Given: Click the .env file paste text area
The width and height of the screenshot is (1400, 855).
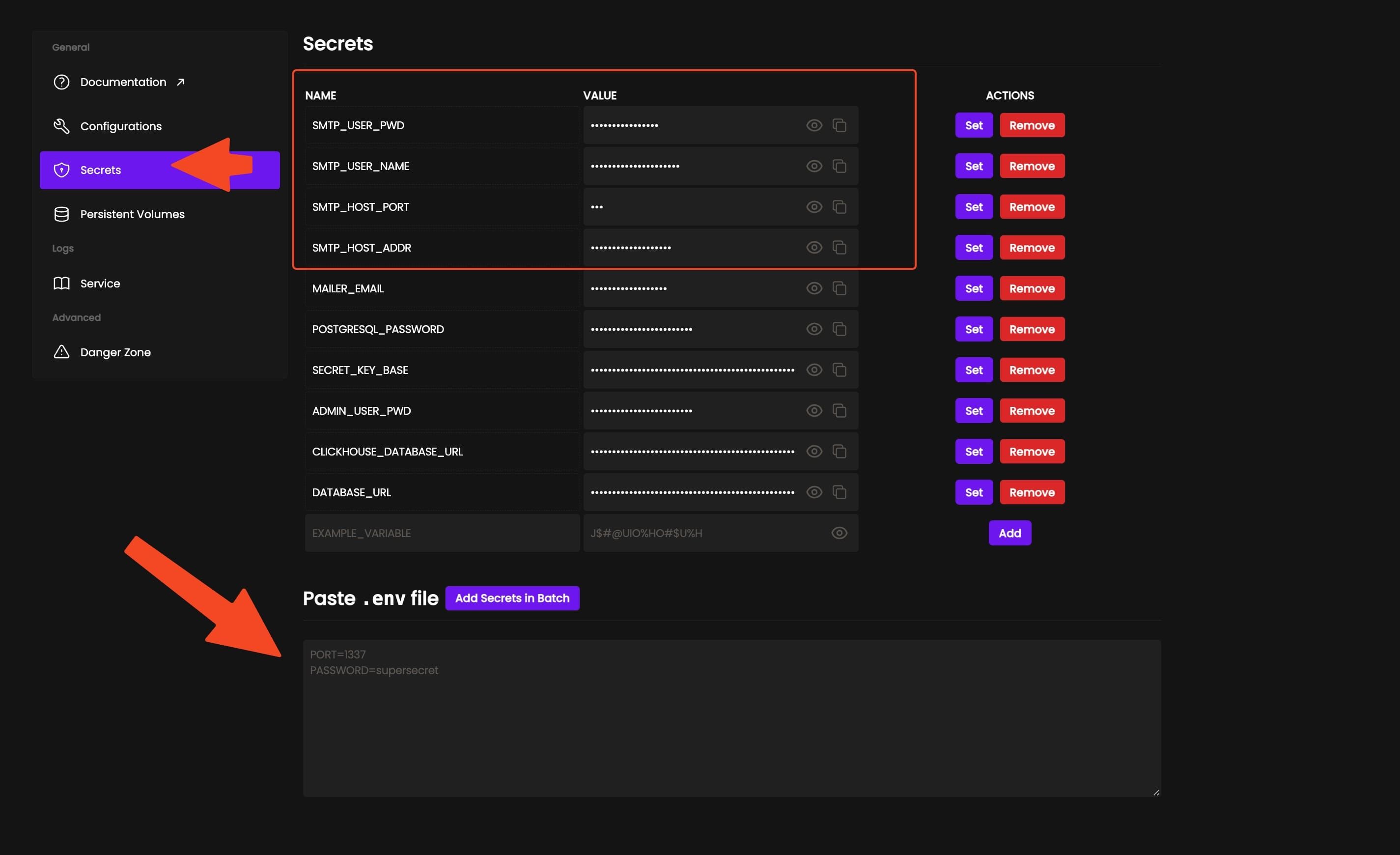Looking at the screenshot, I should tap(731, 718).
